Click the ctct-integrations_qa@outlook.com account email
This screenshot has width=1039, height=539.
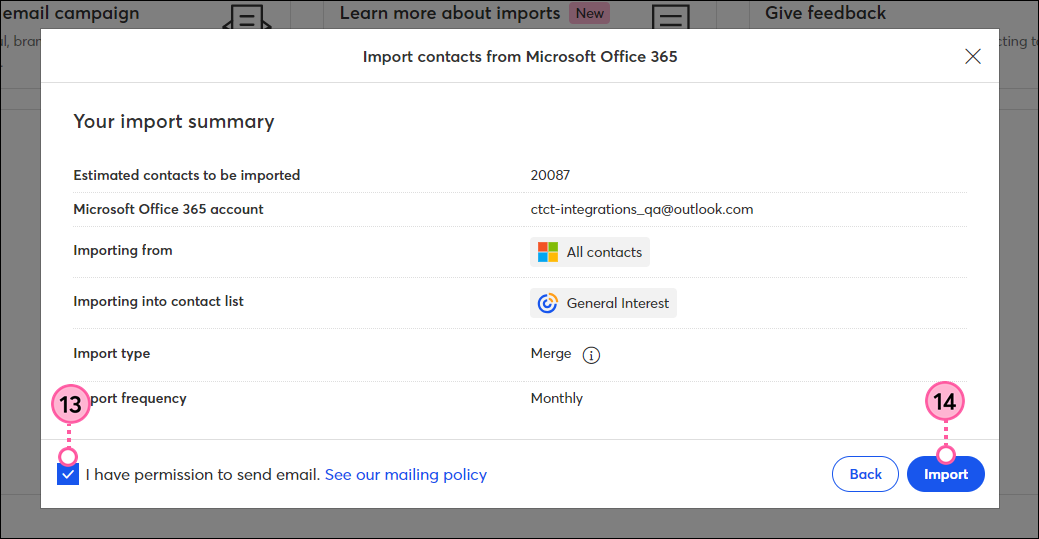click(641, 210)
